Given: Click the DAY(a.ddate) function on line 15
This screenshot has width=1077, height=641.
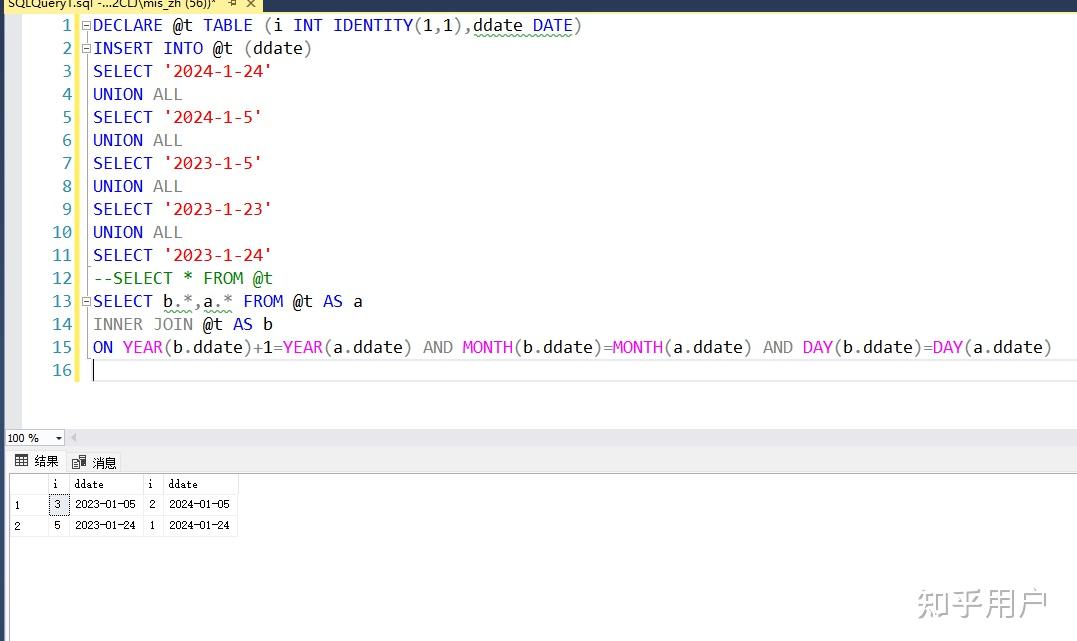Looking at the screenshot, I should (x=993, y=348).
